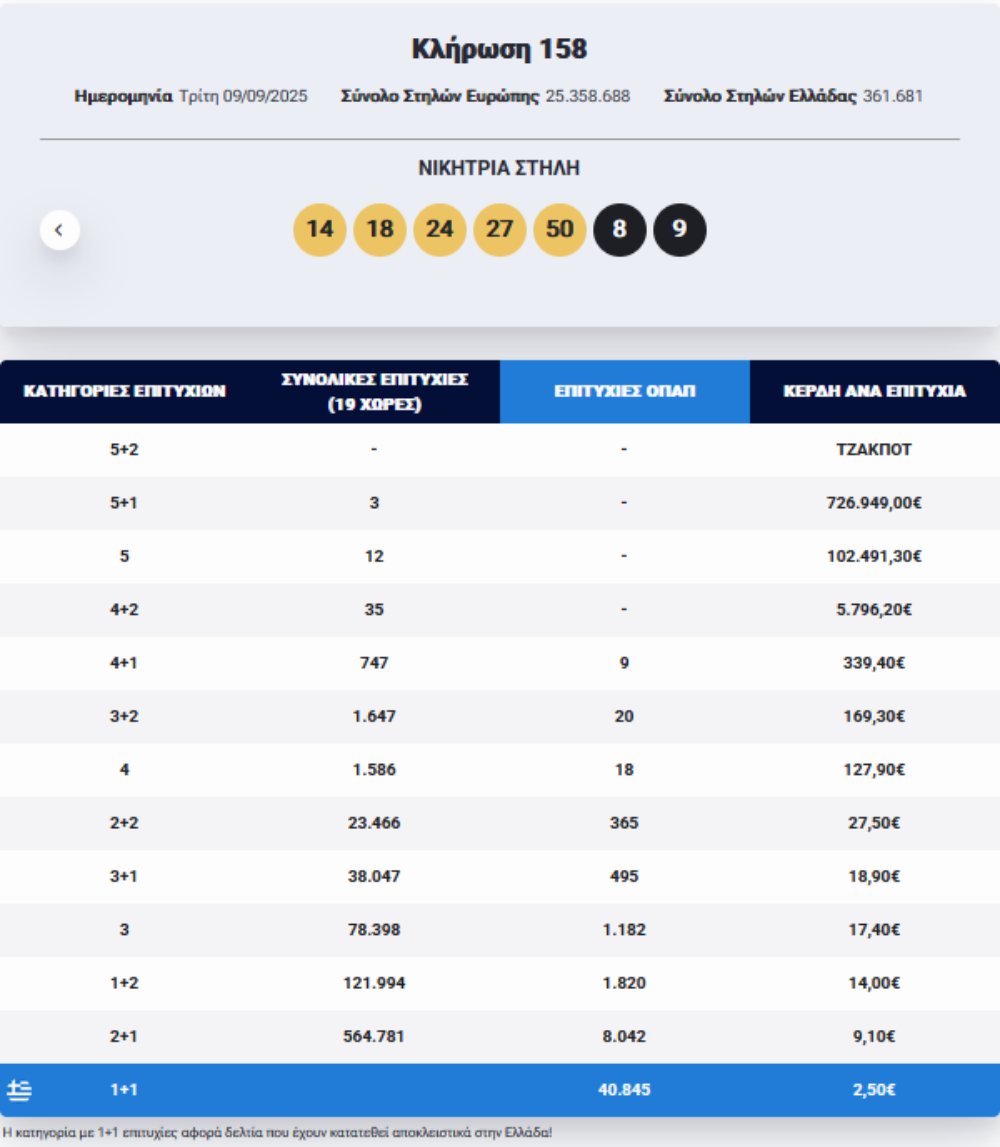Select winning number ball 14
1000x1147 pixels.
pos(320,230)
